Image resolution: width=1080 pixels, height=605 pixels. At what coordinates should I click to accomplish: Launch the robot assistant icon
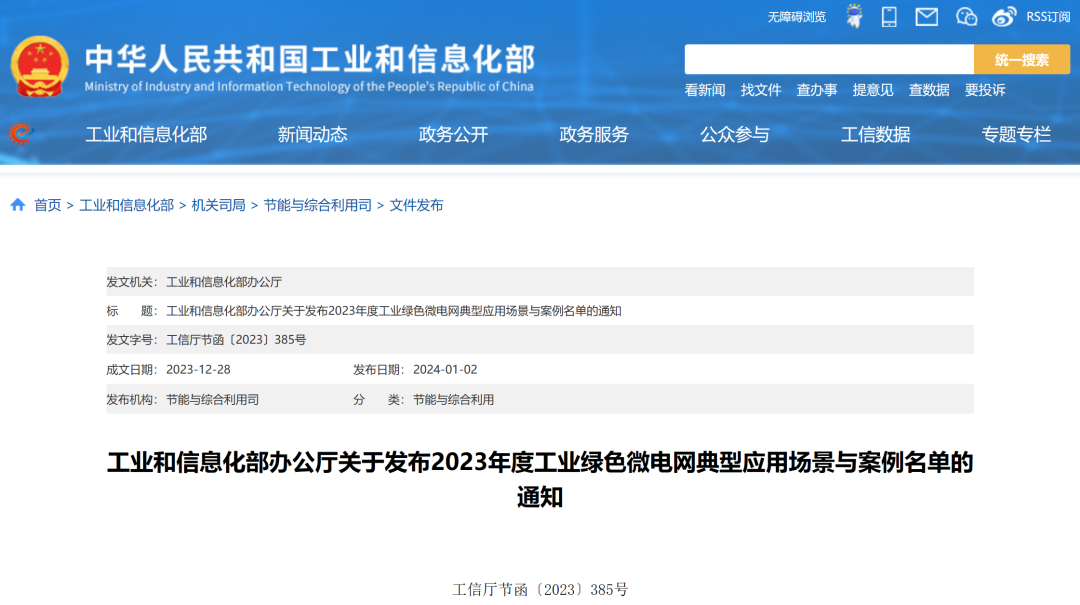(855, 16)
